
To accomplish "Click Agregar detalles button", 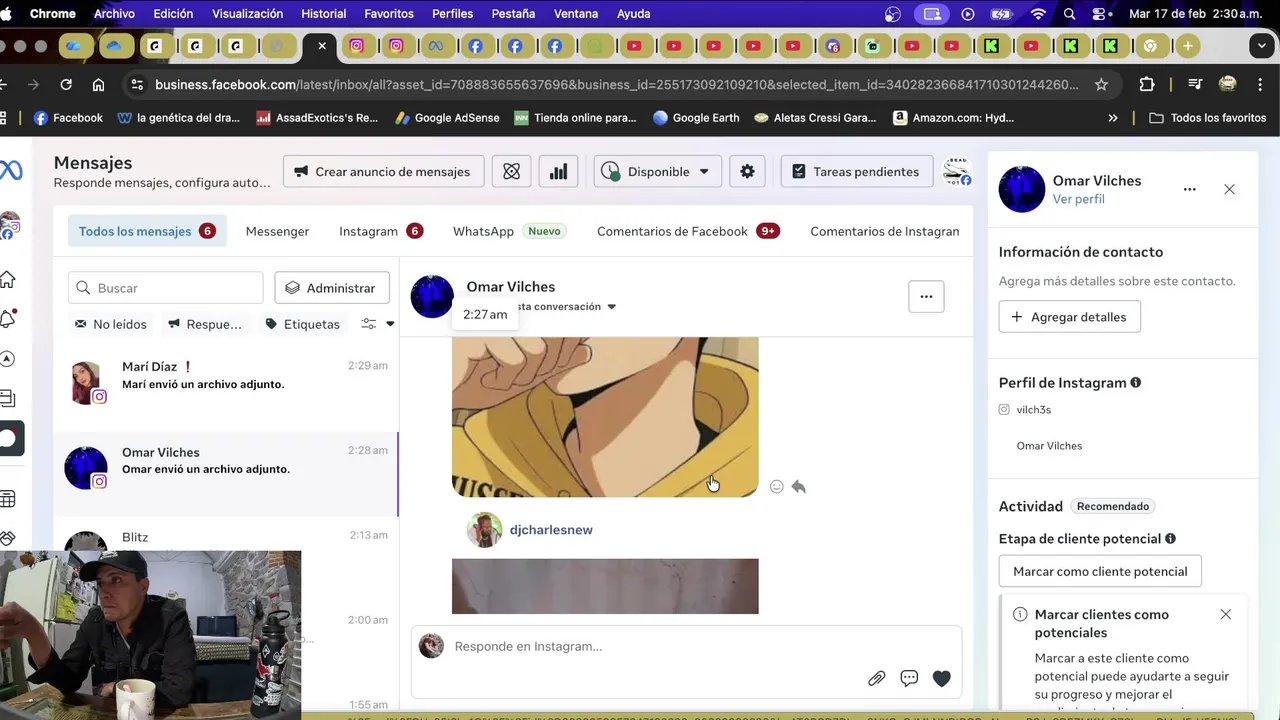I will pos(1069,317).
